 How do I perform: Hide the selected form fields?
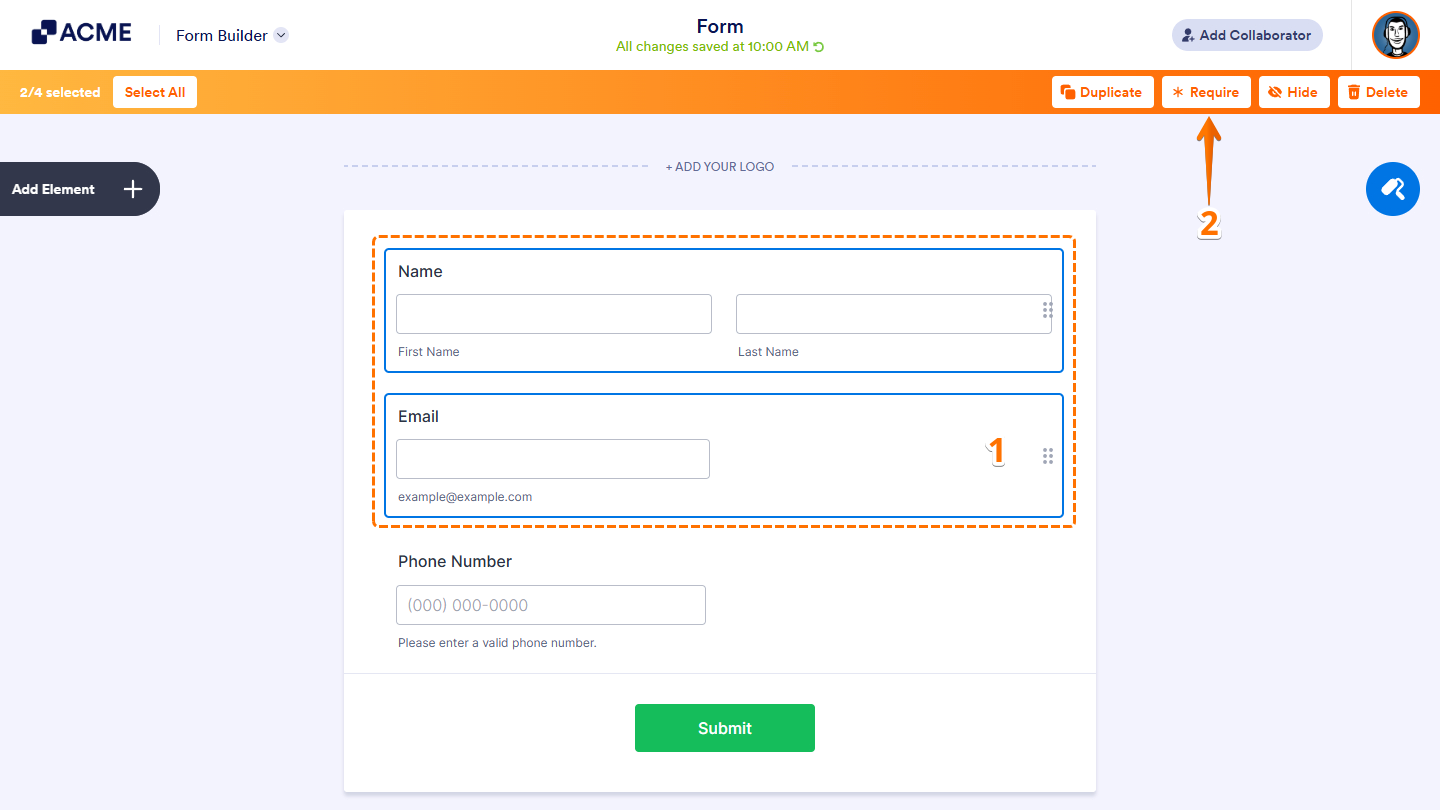click(1294, 91)
